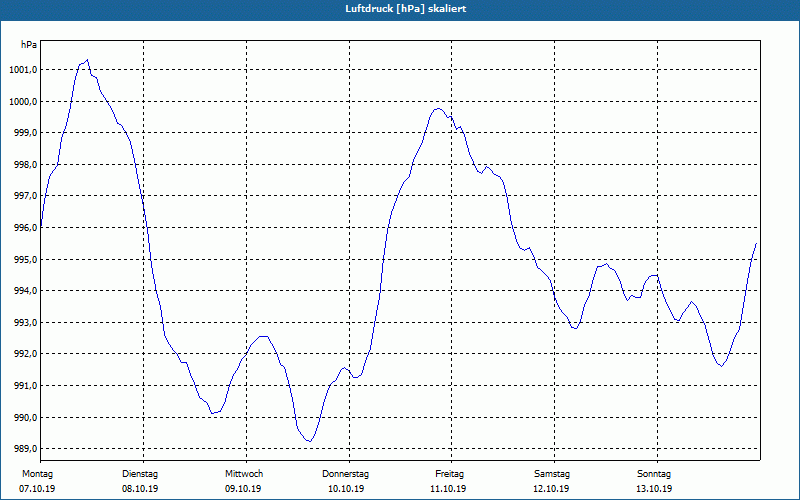Click the 999,0 y-axis value

[25, 133]
